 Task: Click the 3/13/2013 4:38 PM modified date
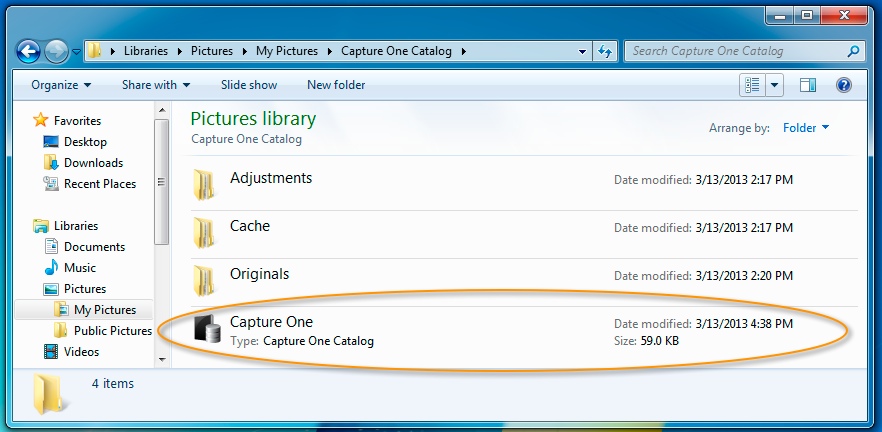[x=744, y=324]
